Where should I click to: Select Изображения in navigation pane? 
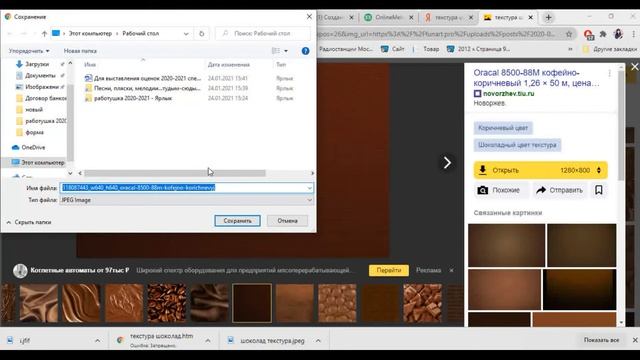point(42,87)
